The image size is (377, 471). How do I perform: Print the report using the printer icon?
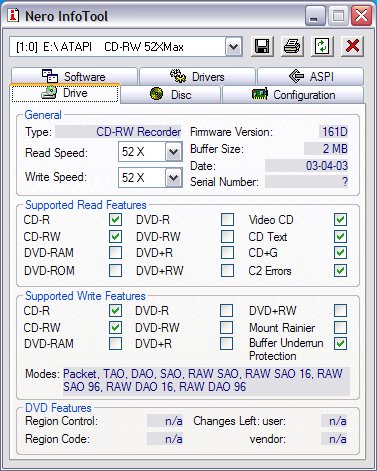pos(292,46)
